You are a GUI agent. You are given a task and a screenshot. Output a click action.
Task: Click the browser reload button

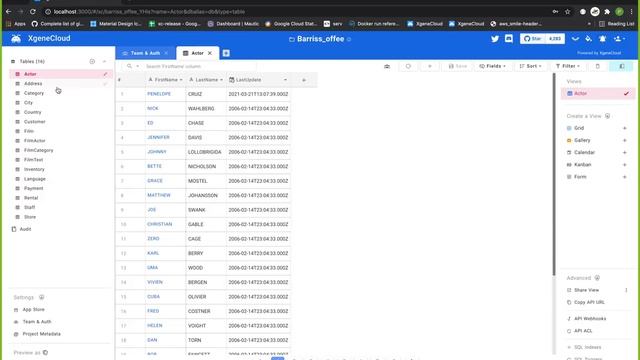33,12
